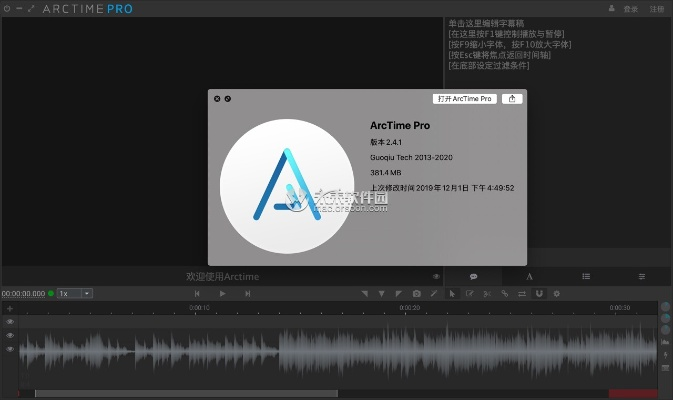Image resolution: width=673 pixels, height=400 pixels.
Task: Click the middle round knob beside timeline
Action: coord(665,318)
